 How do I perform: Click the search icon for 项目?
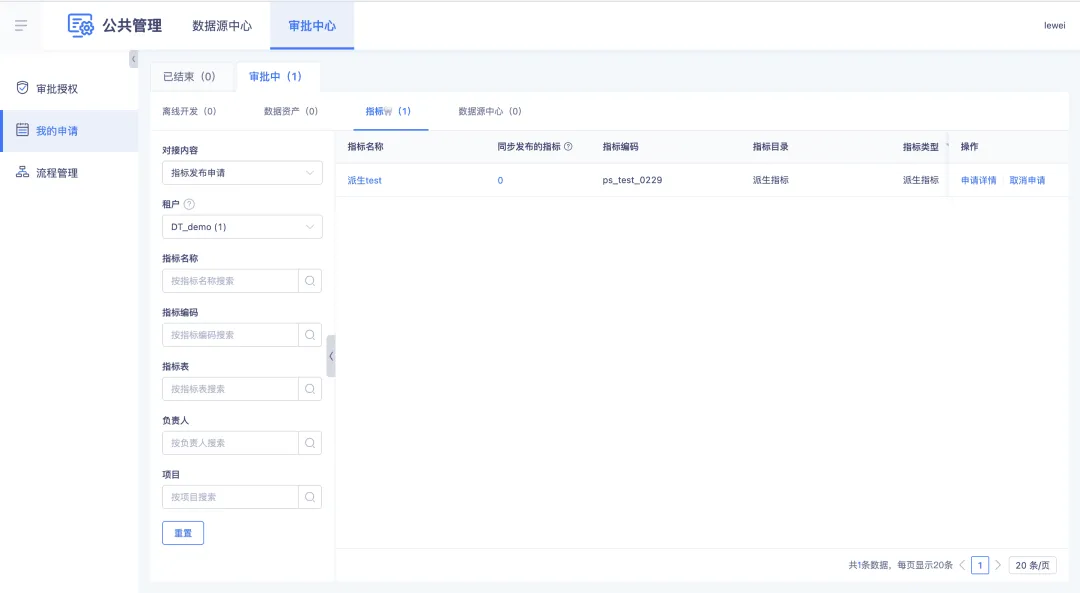click(310, 497)
